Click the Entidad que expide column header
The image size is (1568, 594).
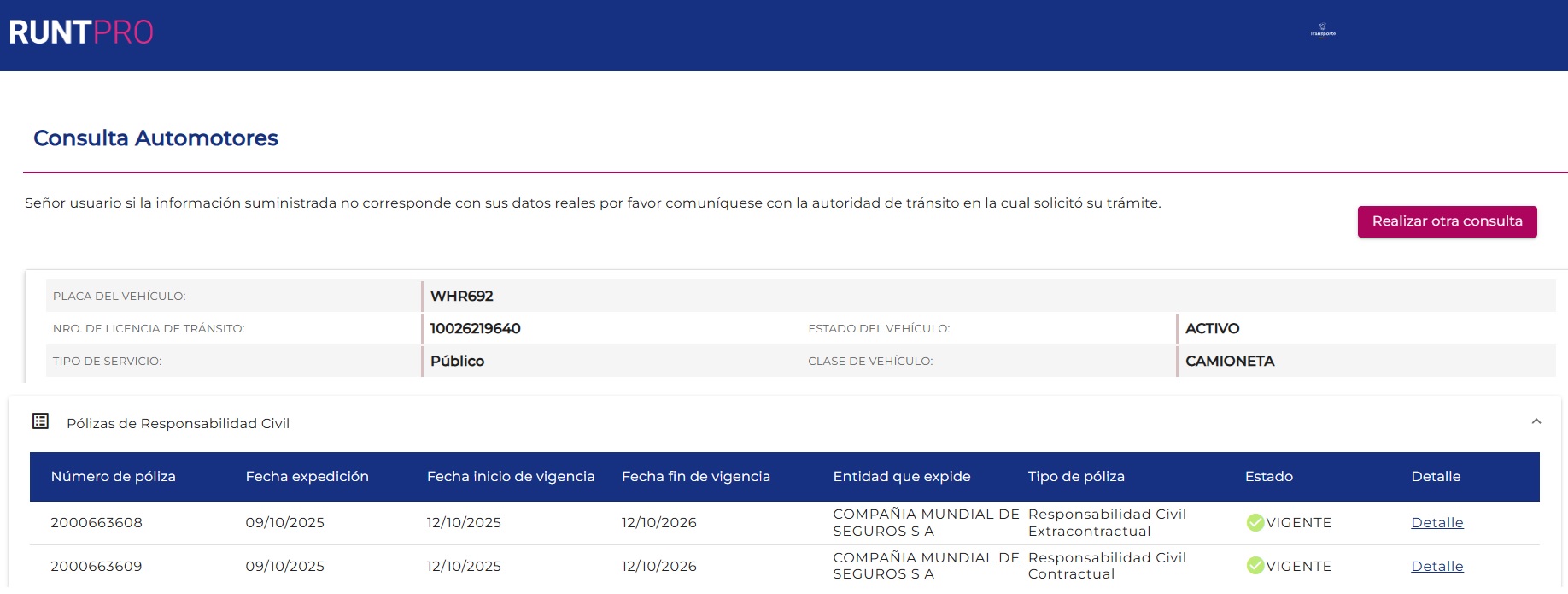(901, 476)
